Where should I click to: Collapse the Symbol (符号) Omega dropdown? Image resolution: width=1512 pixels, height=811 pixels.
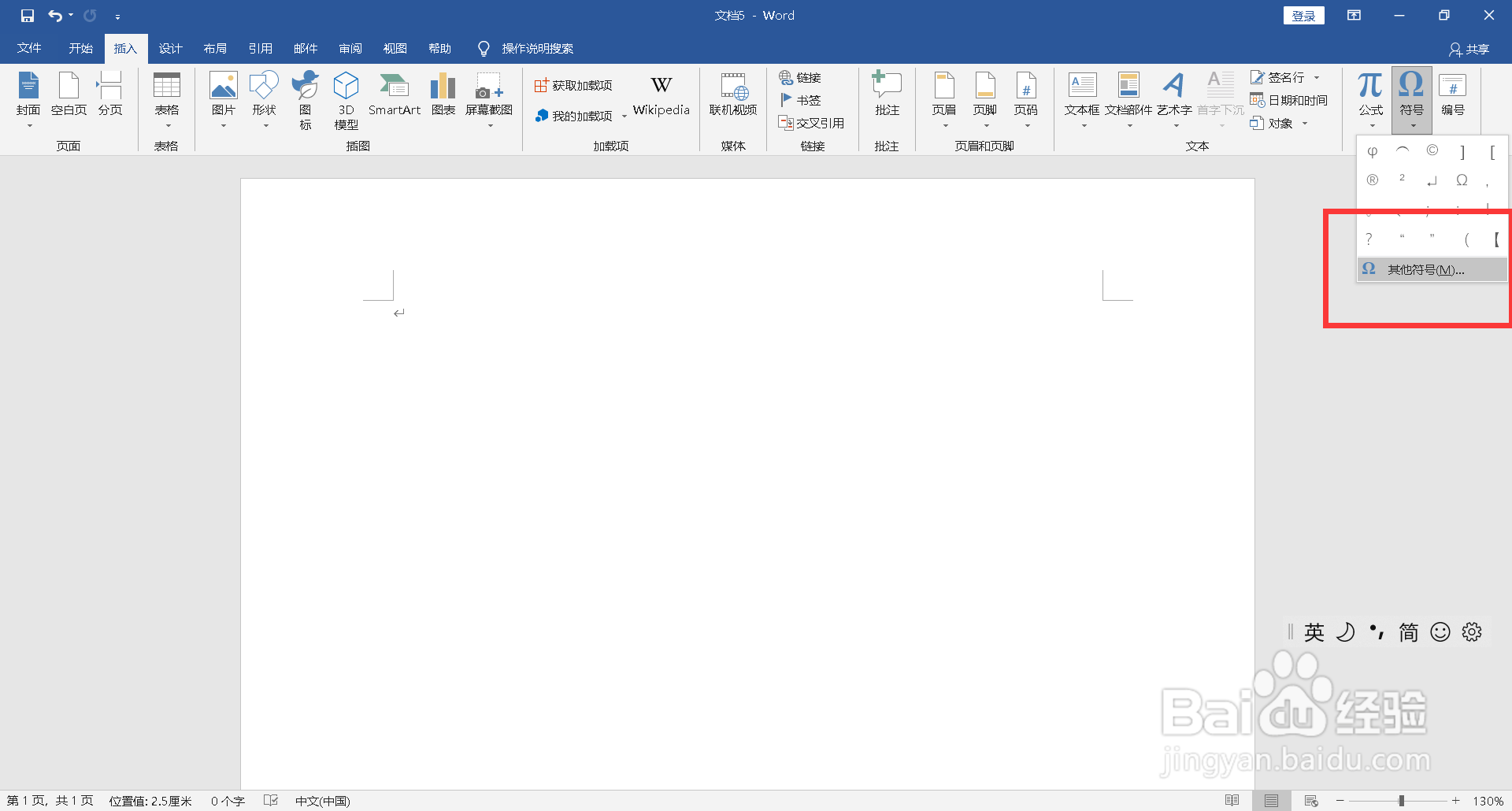(1411, 100)
